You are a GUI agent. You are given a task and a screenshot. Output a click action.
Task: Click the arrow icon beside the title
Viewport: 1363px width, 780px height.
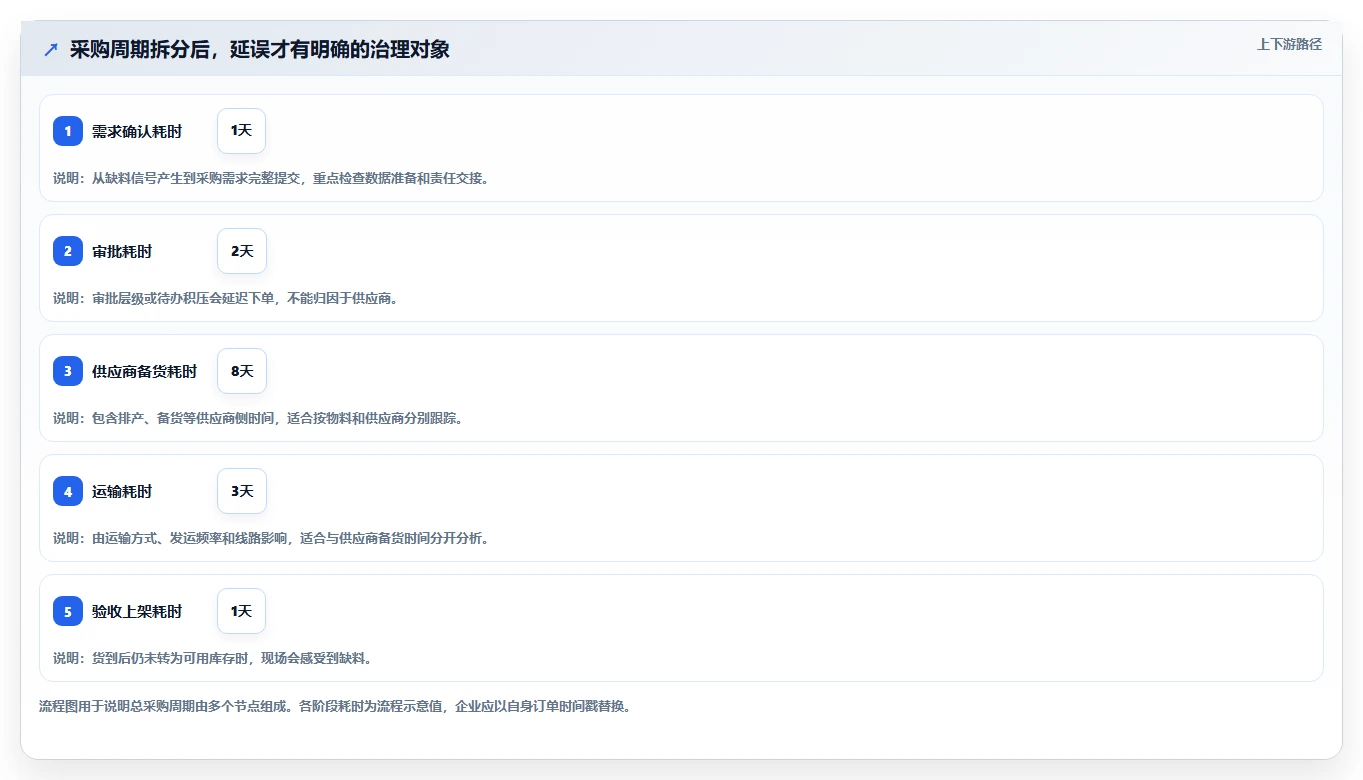click(51, 49)
